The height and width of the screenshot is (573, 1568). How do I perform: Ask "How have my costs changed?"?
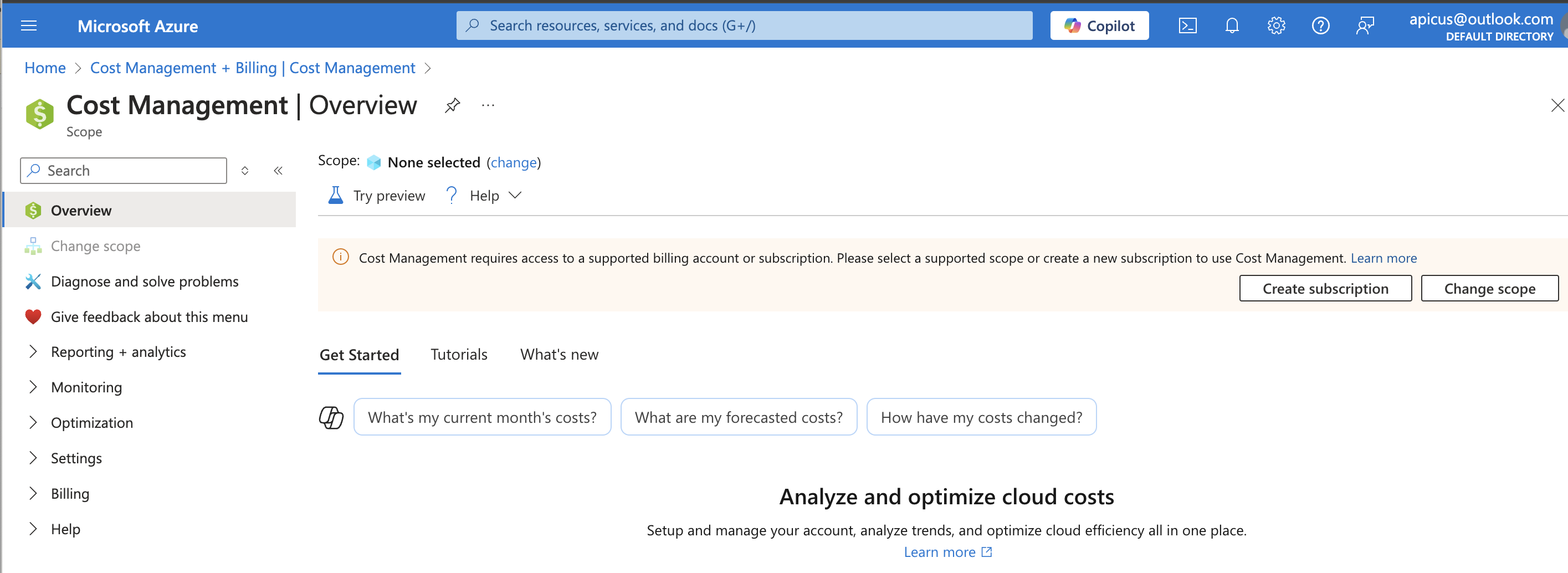[981, 417]
